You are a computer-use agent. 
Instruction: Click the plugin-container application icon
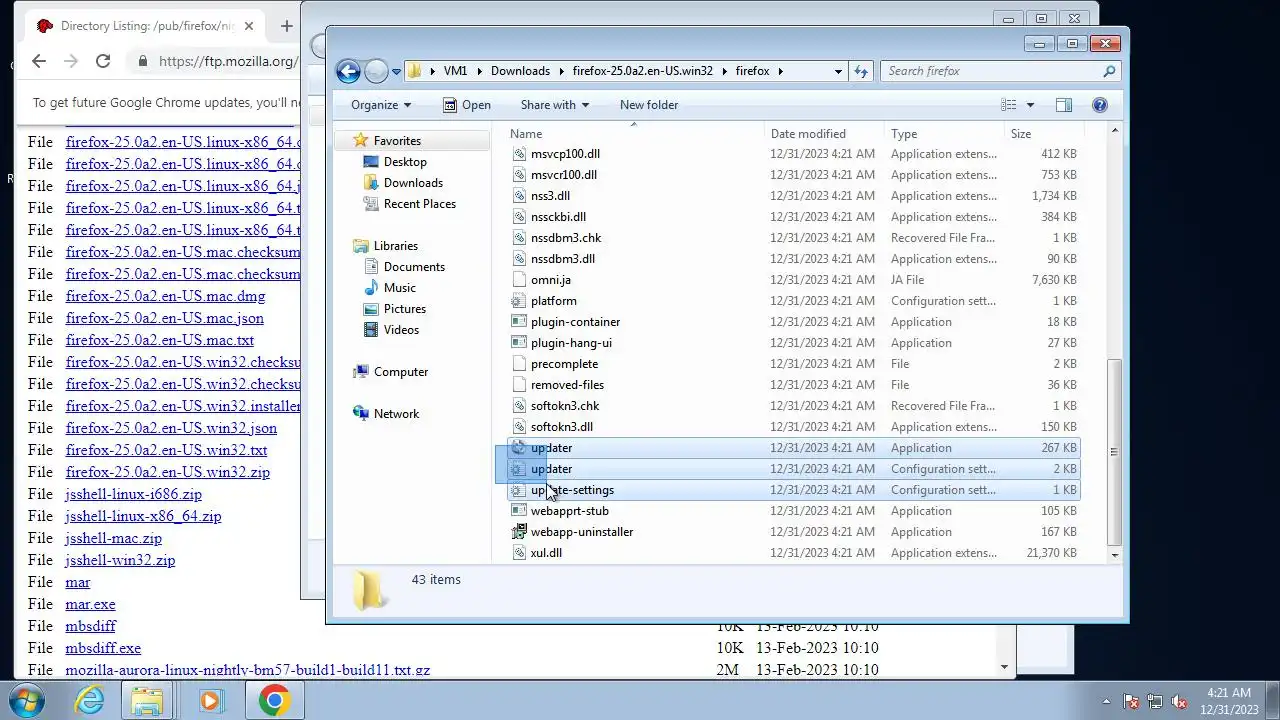pos(518,322)
